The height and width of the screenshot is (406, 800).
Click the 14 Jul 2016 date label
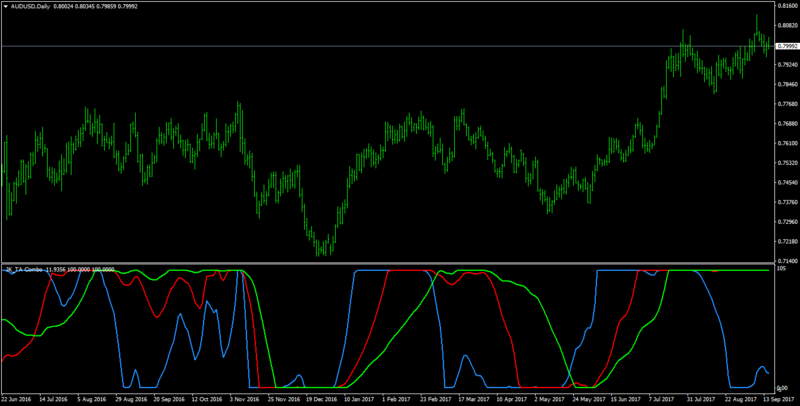click(54, 399)
